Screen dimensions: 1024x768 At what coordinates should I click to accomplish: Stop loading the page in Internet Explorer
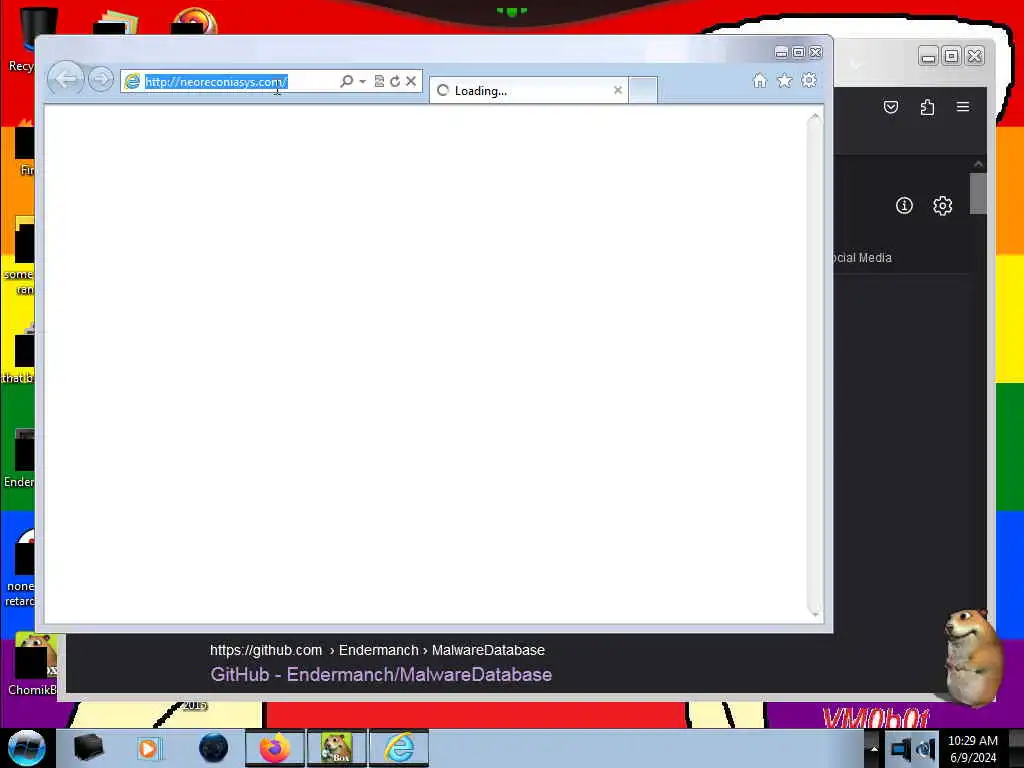pos(411,81)
